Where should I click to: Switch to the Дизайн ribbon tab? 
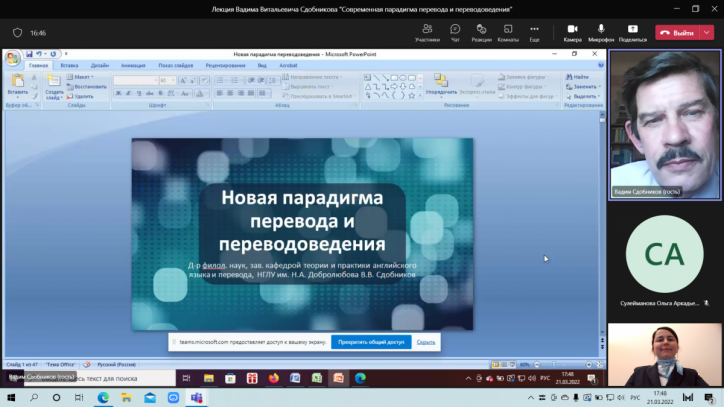tap(100, 66)
